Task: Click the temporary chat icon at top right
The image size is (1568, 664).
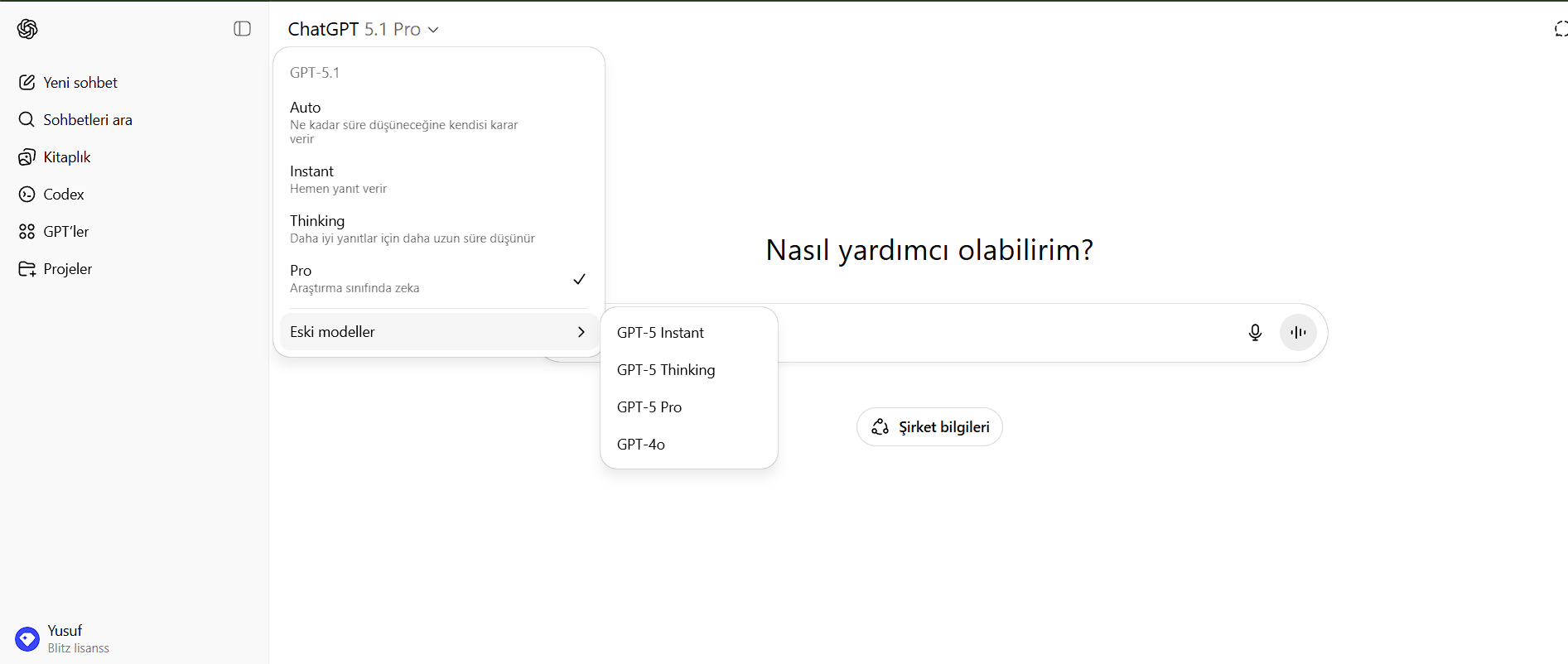Action: [x=1560, y=30]
